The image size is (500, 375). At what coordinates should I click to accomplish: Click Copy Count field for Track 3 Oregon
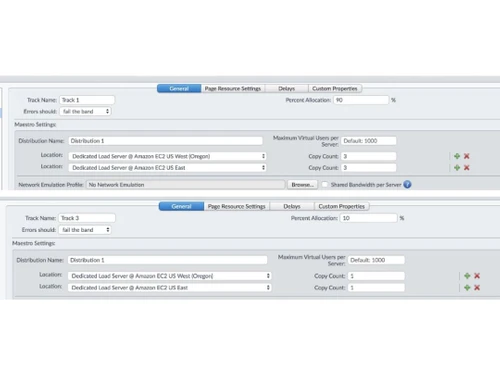[376, 276]
